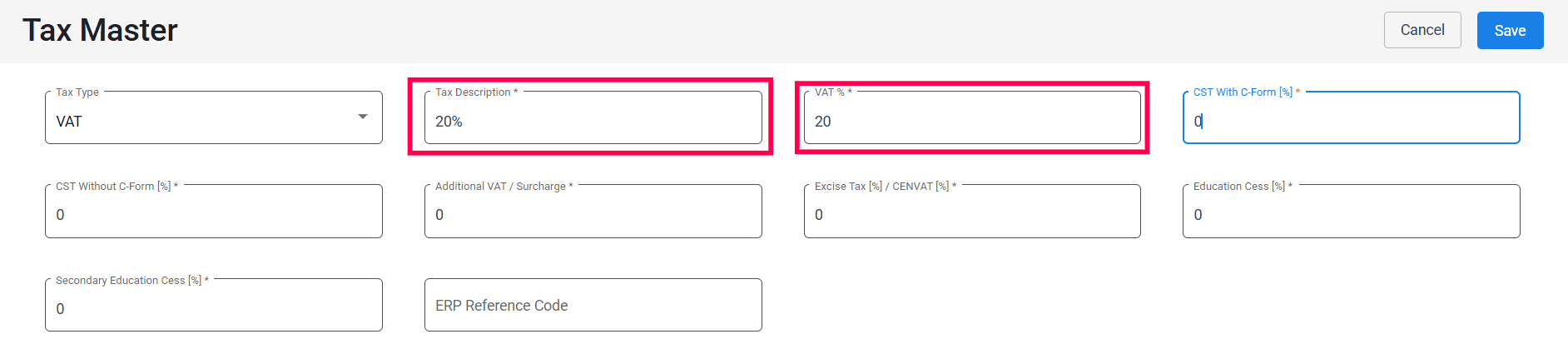Click the Save button
The width and height of the screenshot is (1568, 354).
pyautogui.click(x=1510, y=31)
